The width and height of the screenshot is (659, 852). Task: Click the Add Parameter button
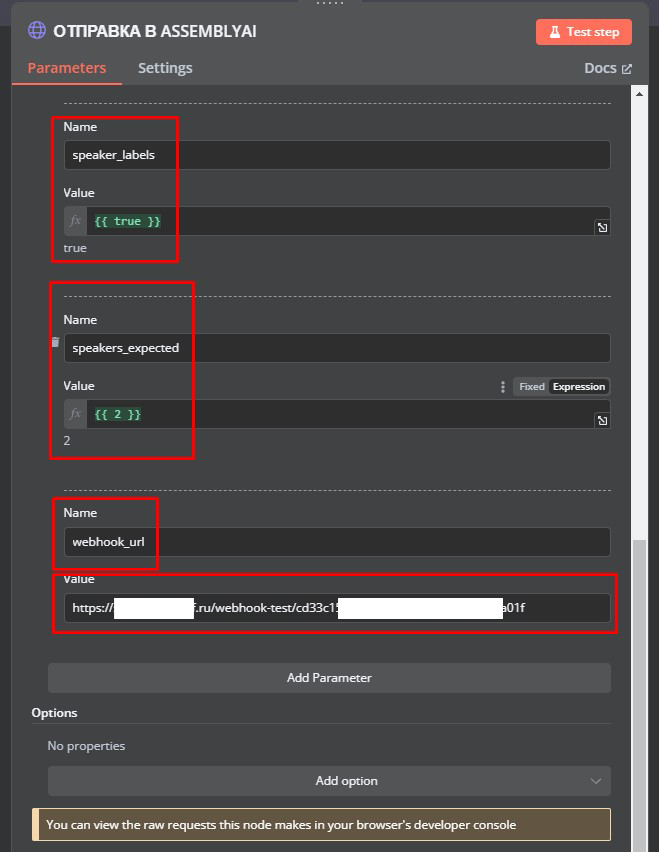pyautogui.click(x=329, y=678)
